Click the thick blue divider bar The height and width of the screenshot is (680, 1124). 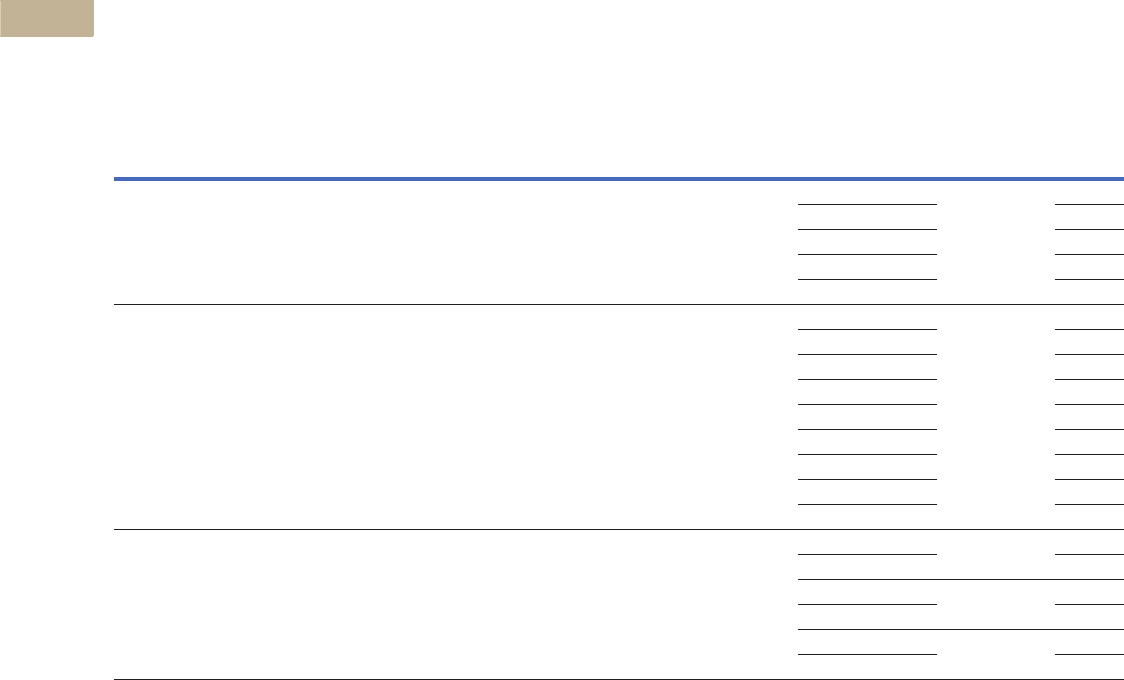[619, 178]
